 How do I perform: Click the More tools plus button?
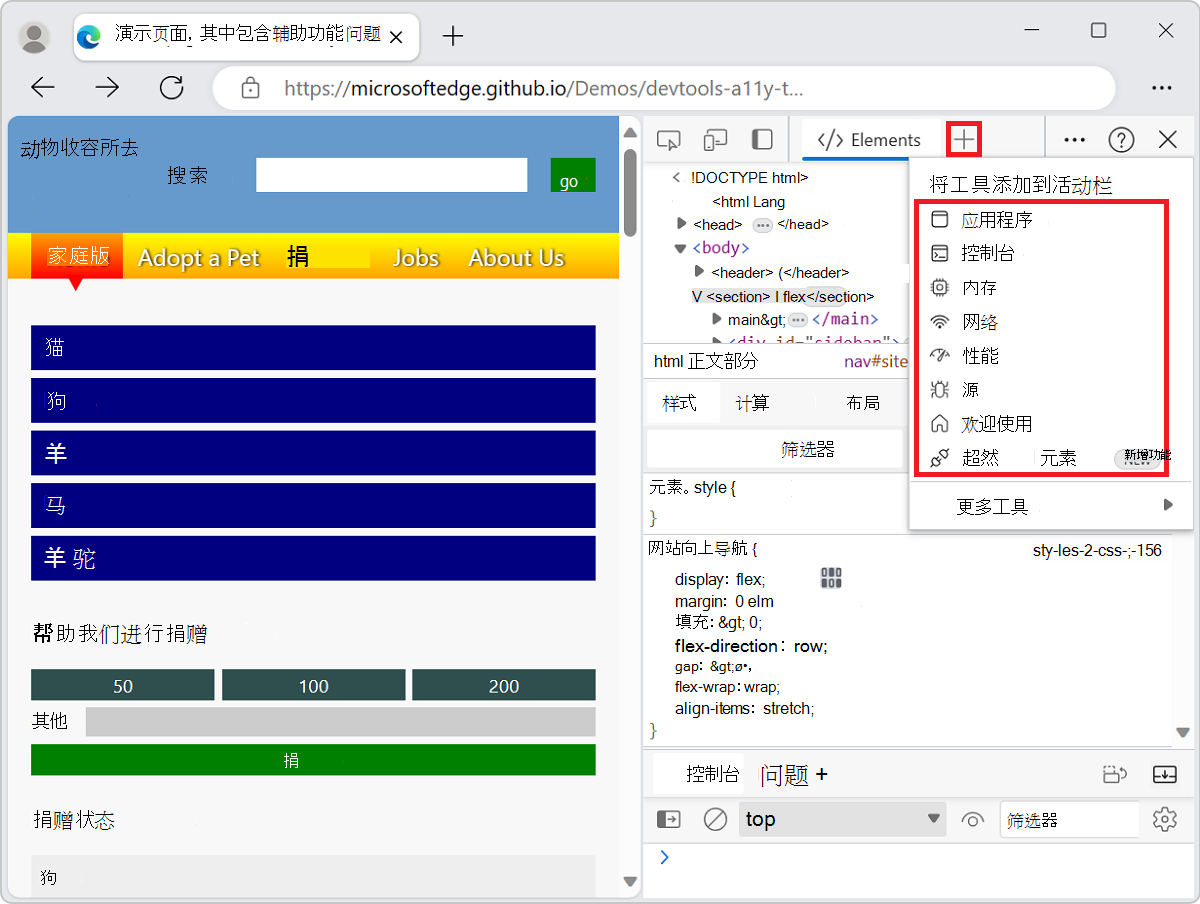964,140
